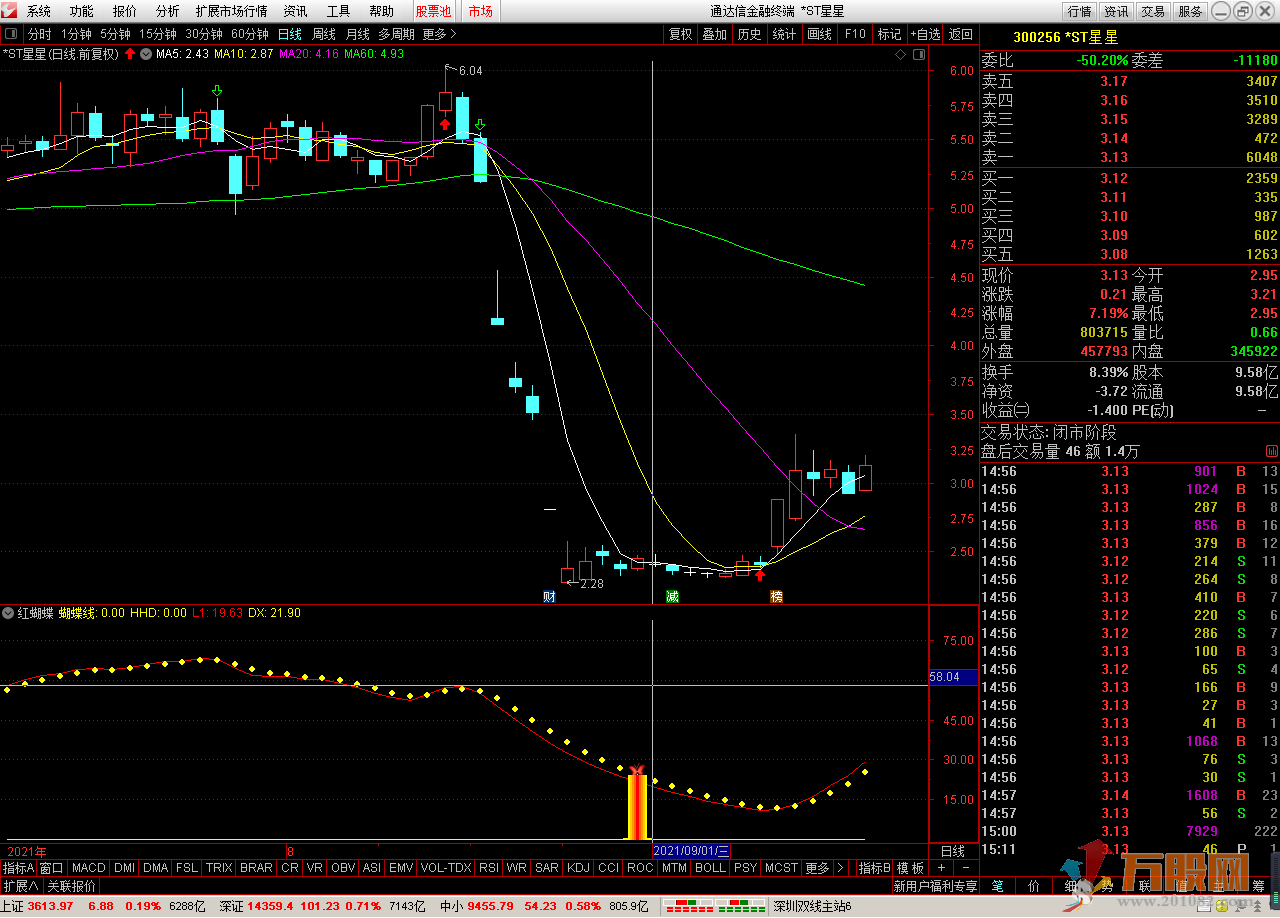1280x918 pixels.
Task: Open the 关联报价 tab
Action: click(x=71, y=886)
